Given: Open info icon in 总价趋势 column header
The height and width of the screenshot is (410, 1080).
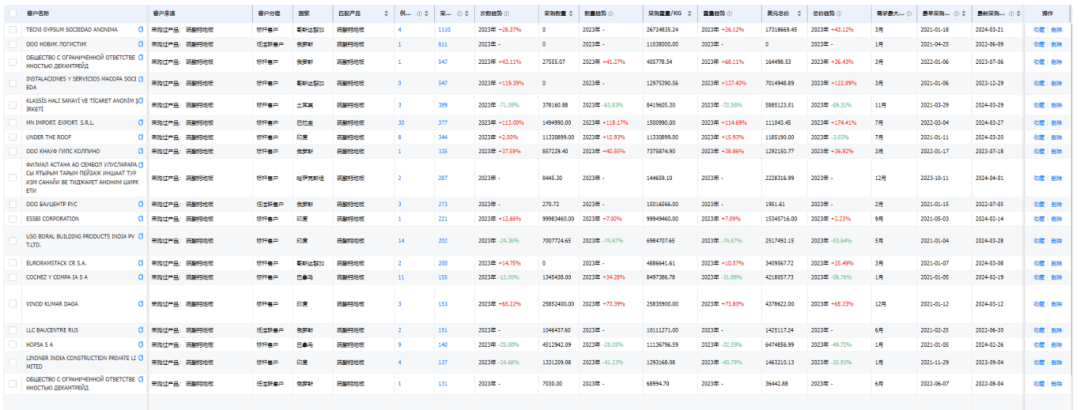Looking at the screenshot, I should coord(838,13).
